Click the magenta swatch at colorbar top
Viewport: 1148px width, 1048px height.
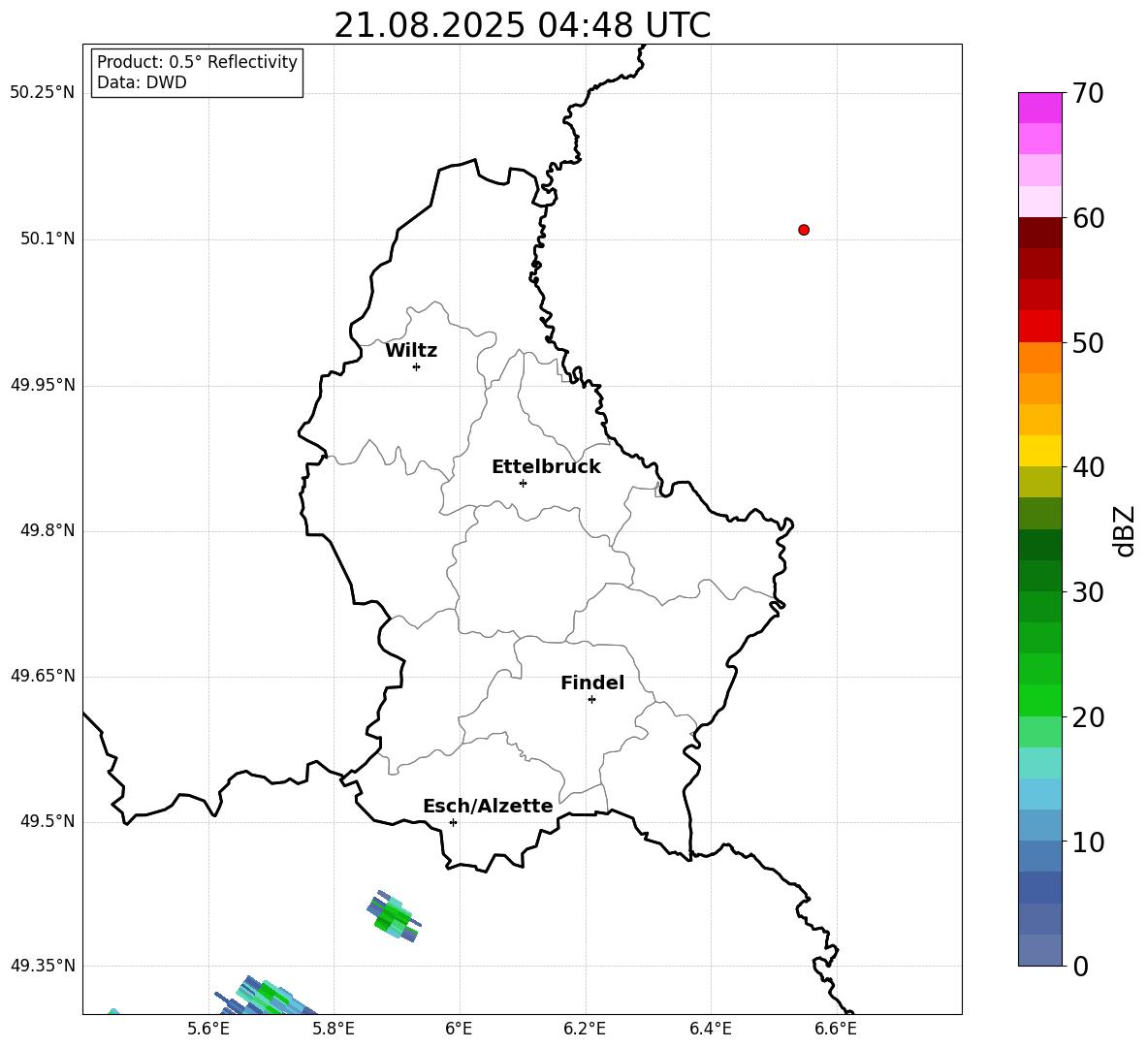pyautogui.click(x=1039, y=108)
